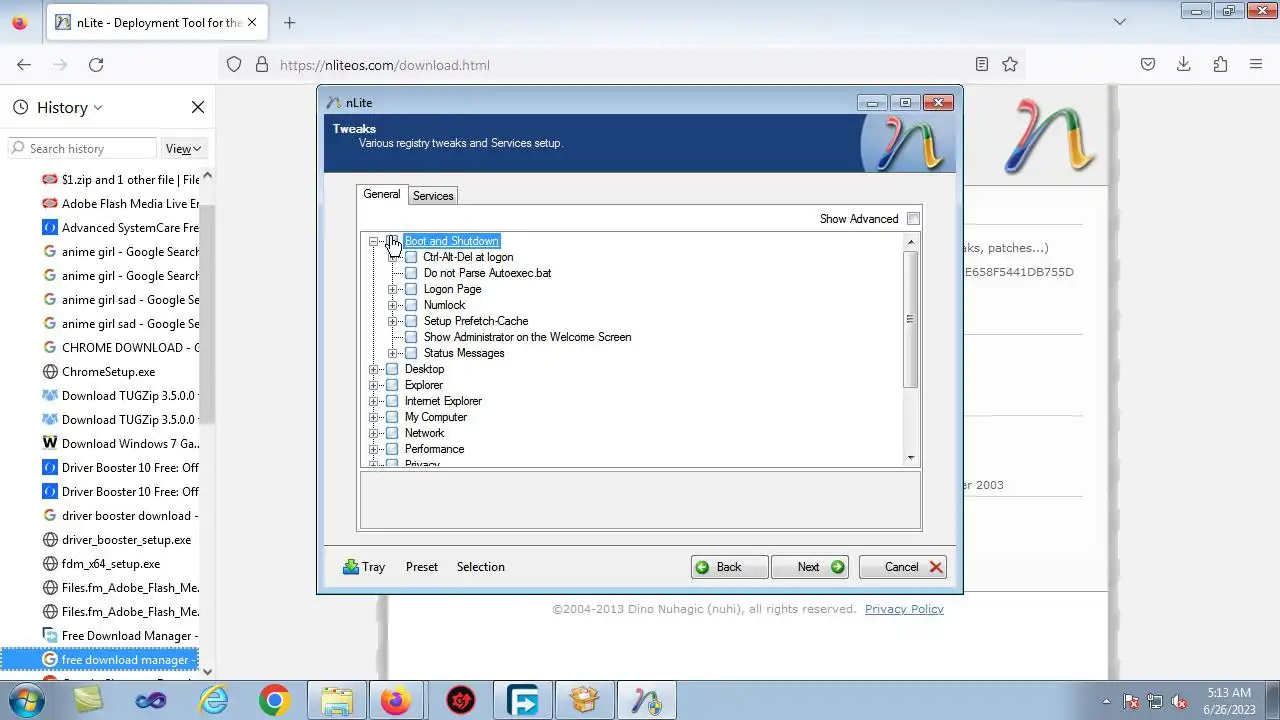Open 'Free Download Manager -' history entry

click(120, 636)
